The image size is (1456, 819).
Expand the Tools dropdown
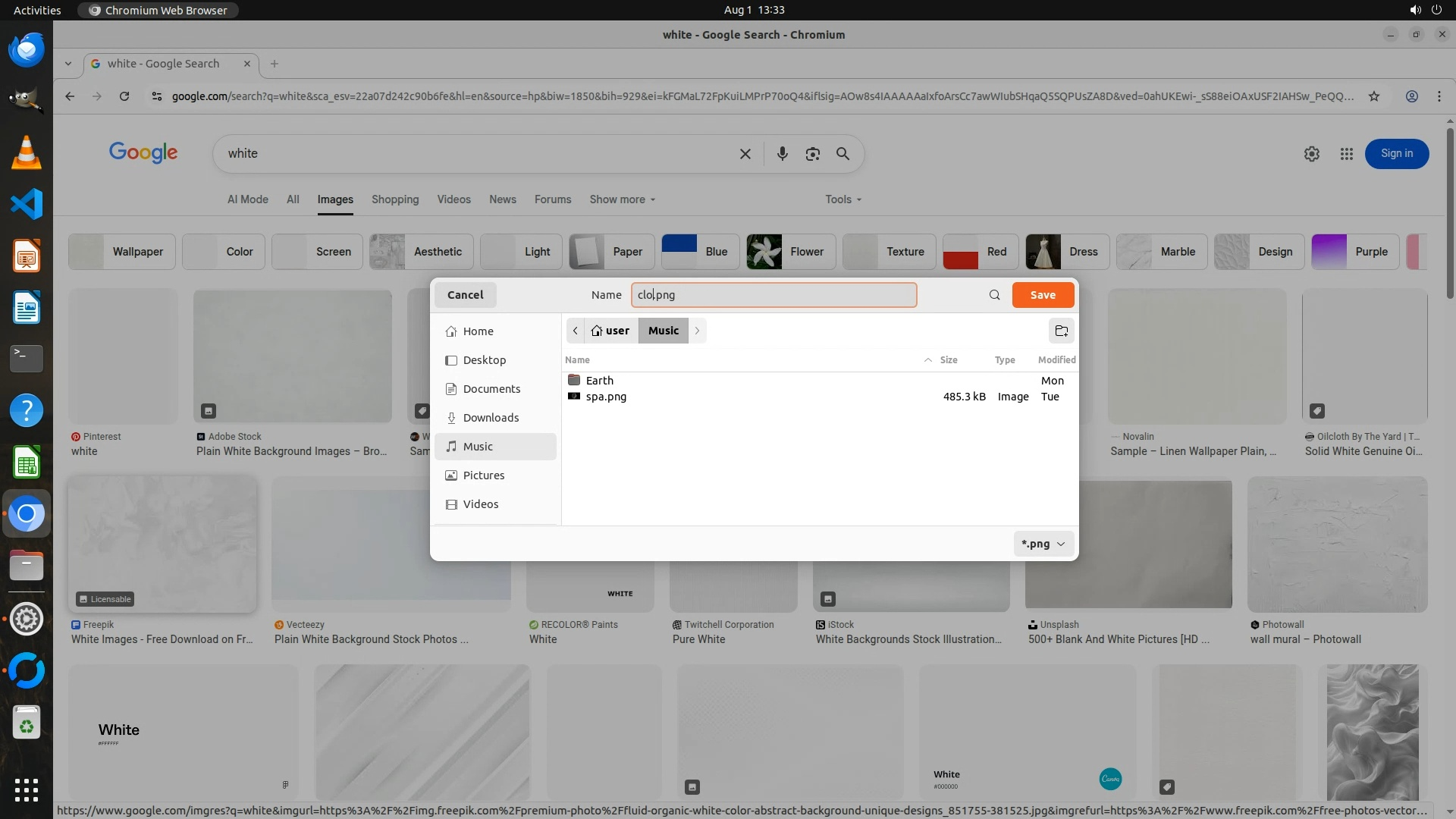[x=843, y=199]
